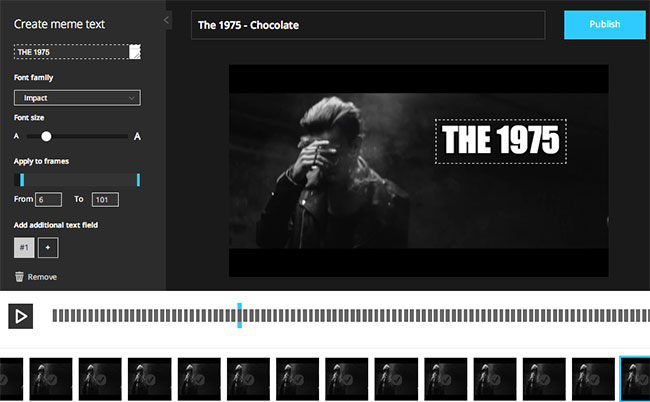650x402 pixels.
Task: Click the 'Font size' label
Action: 29,118
